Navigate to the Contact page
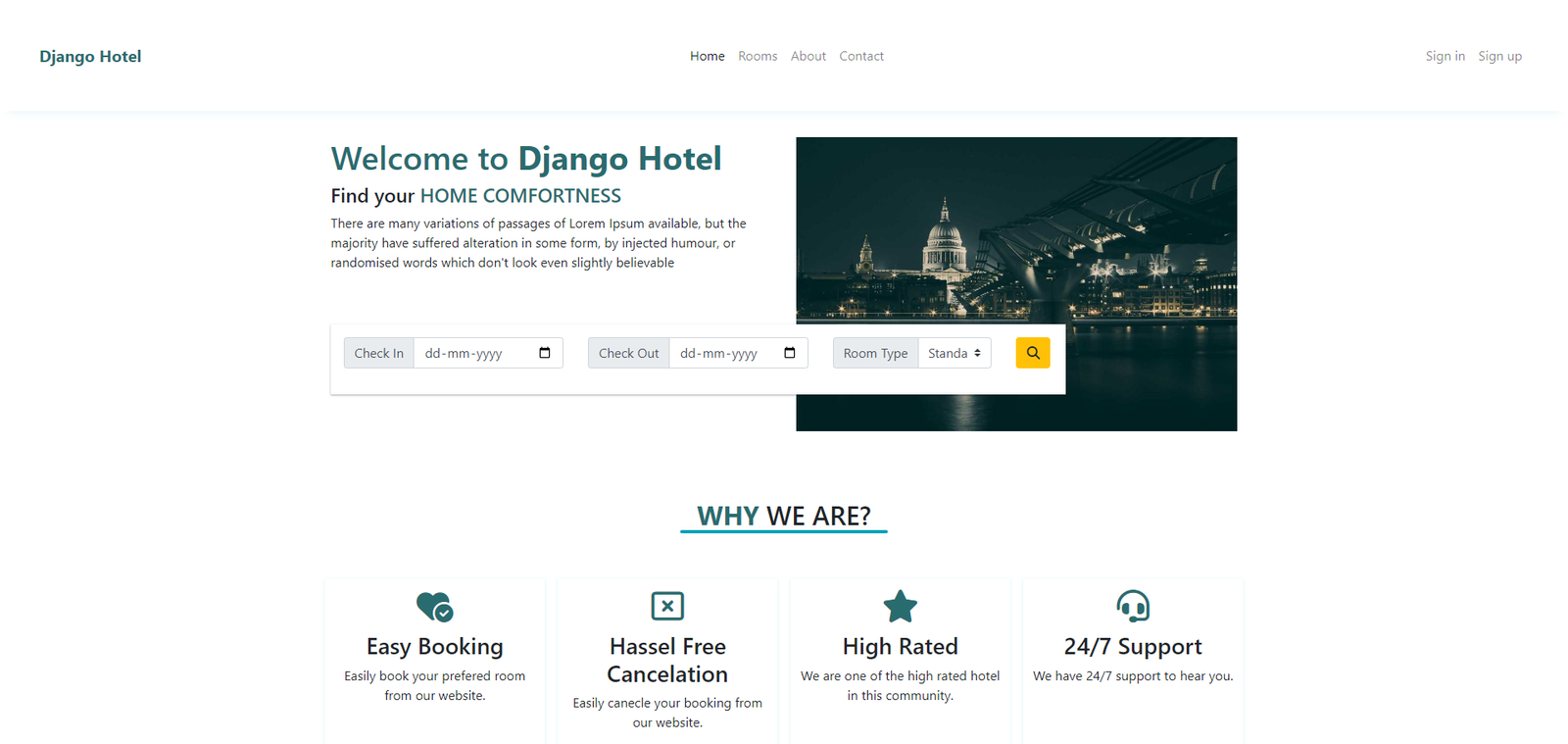 coord(861,56)
